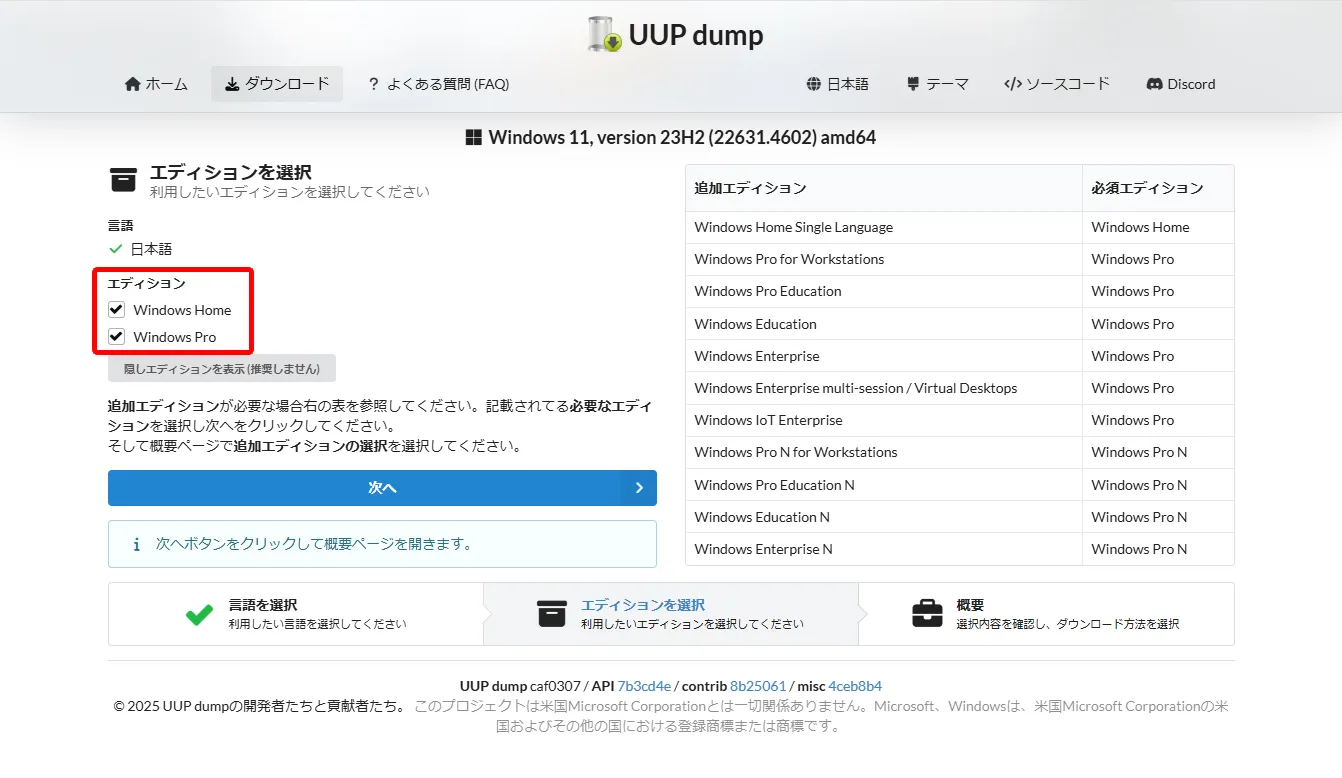Screen dimensions: 1342x778
Task: Click Windows Education N cell
Action: pos(884,517)
